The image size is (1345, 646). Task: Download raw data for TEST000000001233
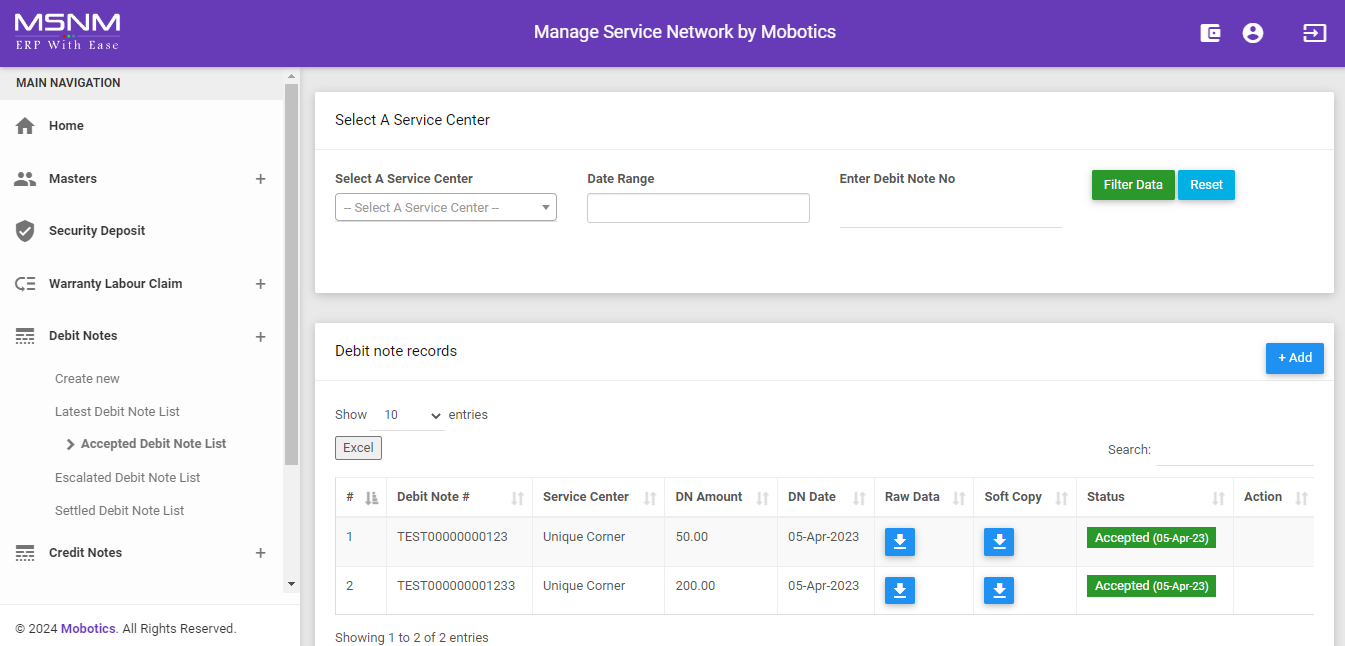pyautogui.click(x=899, y=591)
